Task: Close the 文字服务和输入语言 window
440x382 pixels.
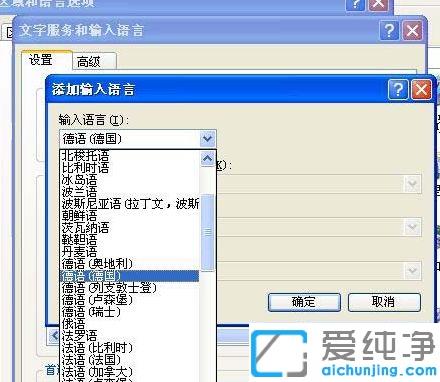Action: (x=412, y=31)
